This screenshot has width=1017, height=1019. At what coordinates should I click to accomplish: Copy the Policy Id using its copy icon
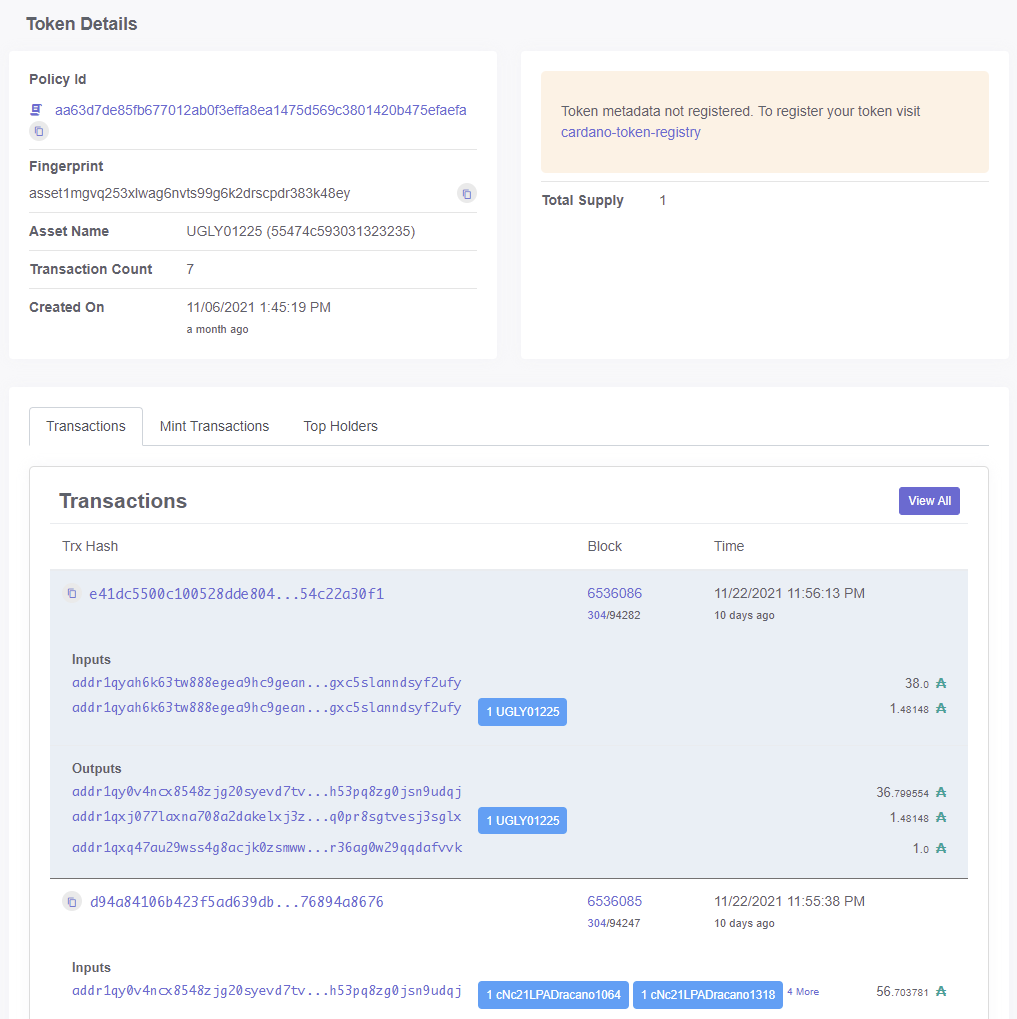click(x=38, y=131)
